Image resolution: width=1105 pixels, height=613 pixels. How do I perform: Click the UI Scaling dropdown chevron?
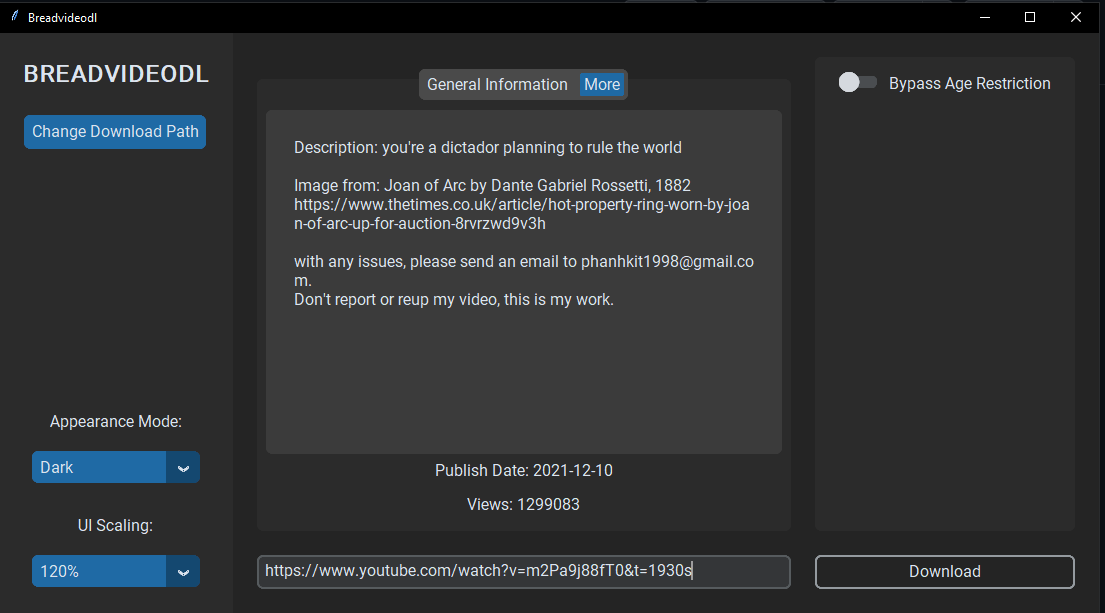pyautogui.click(x=183, y=571)
